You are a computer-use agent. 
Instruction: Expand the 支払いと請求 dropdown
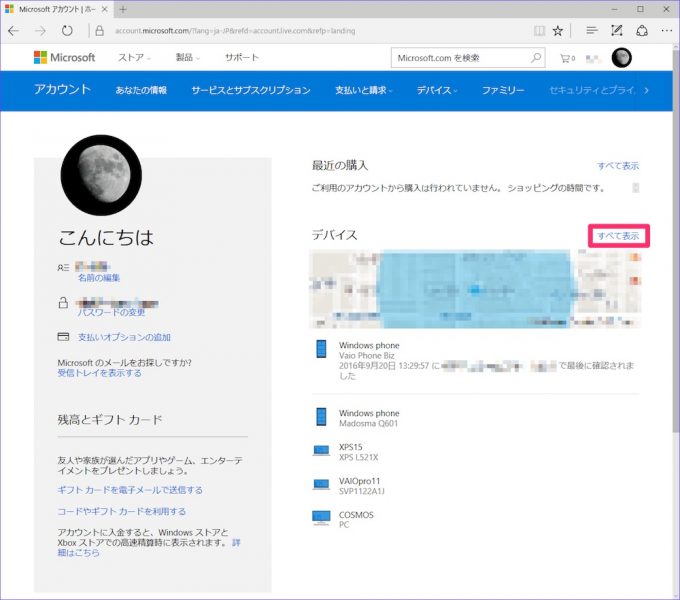pyautogui.click(x=363, y=90)
